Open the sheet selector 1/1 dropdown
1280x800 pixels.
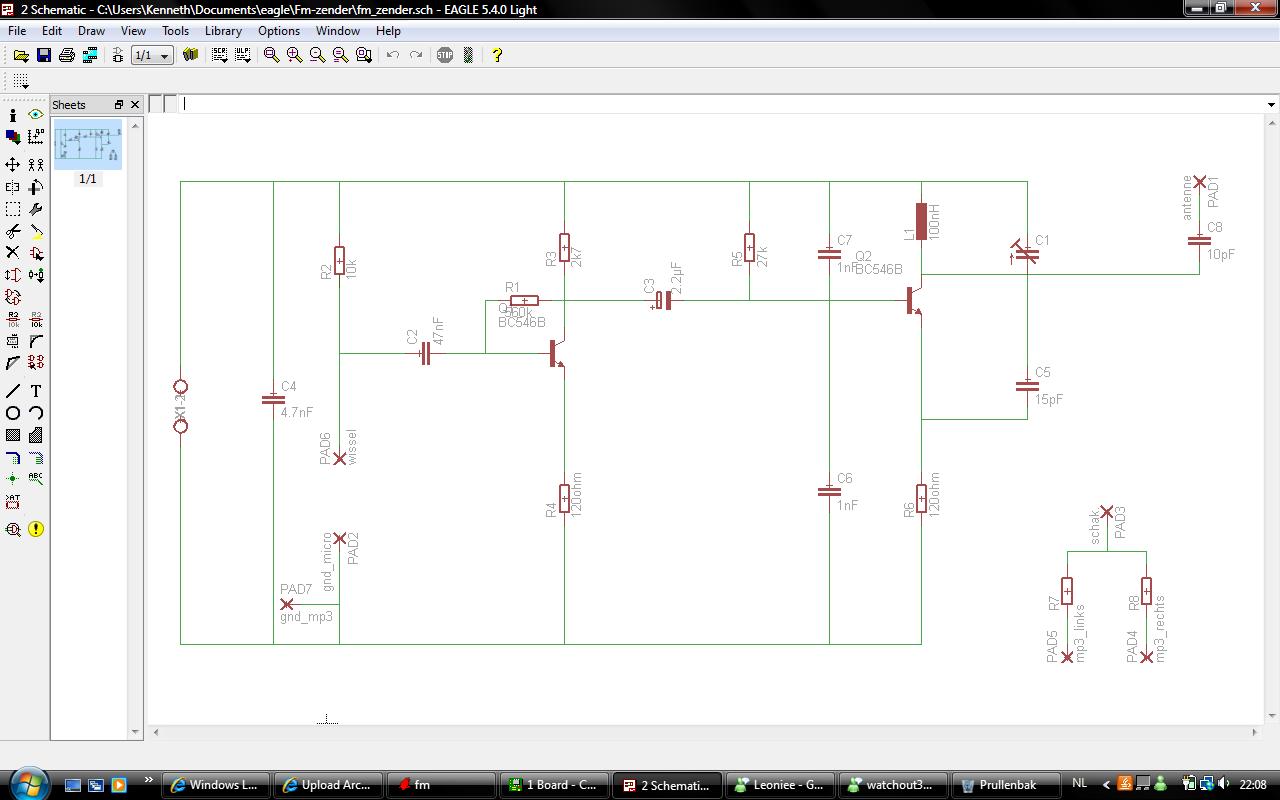tap(164, 56)
